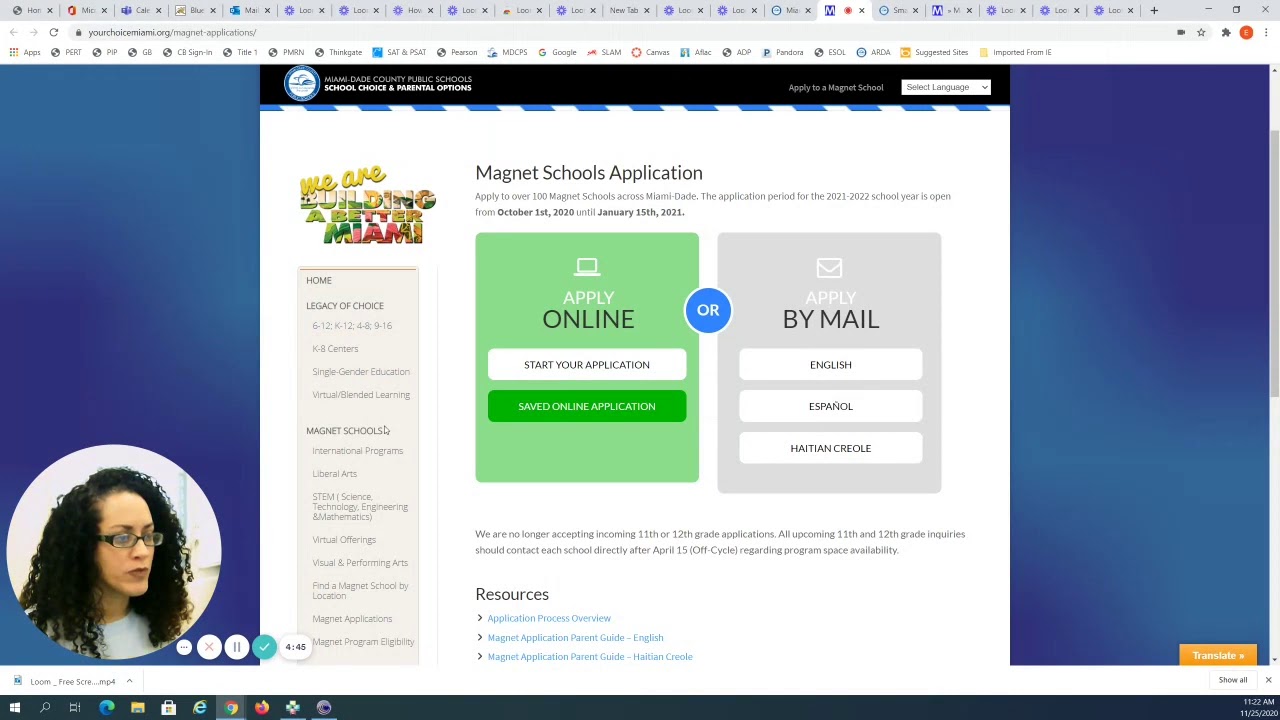This screenshot has height=720, width=1280.
Task: Click ESPAÑOL mail application button
Action: [830, 406]
